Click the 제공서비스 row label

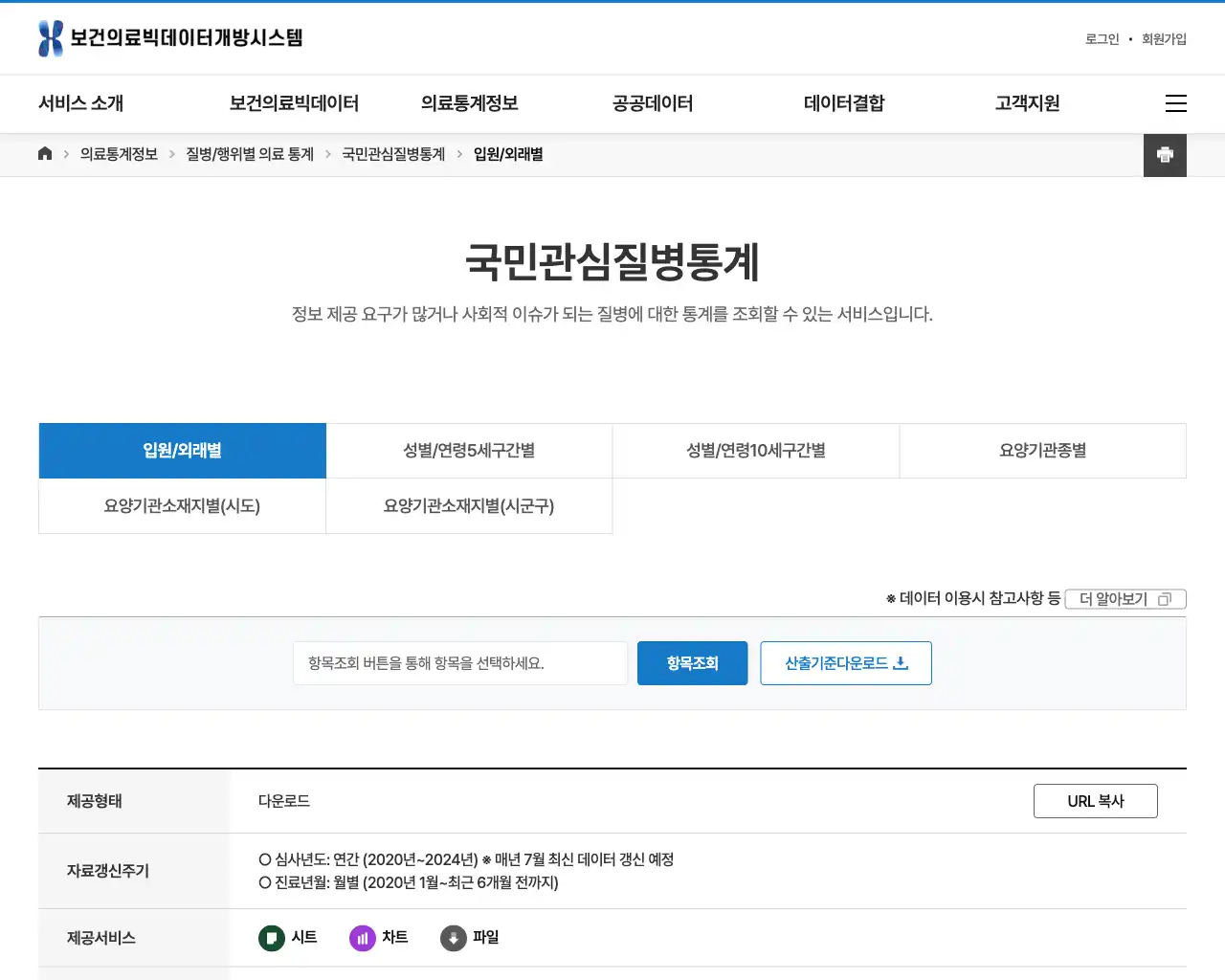(x=101, y=938)
